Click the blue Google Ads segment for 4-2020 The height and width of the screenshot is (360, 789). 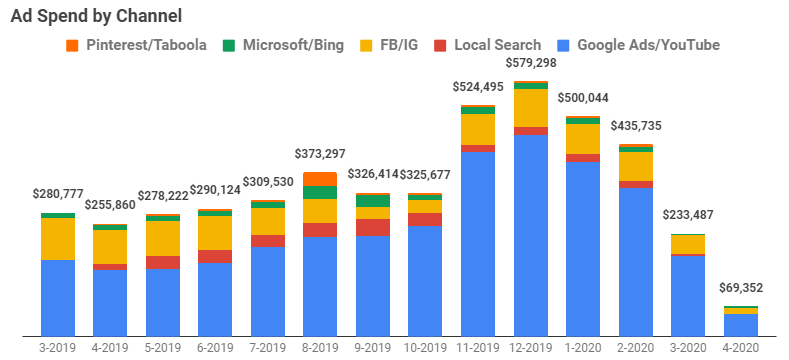[741, 325]
